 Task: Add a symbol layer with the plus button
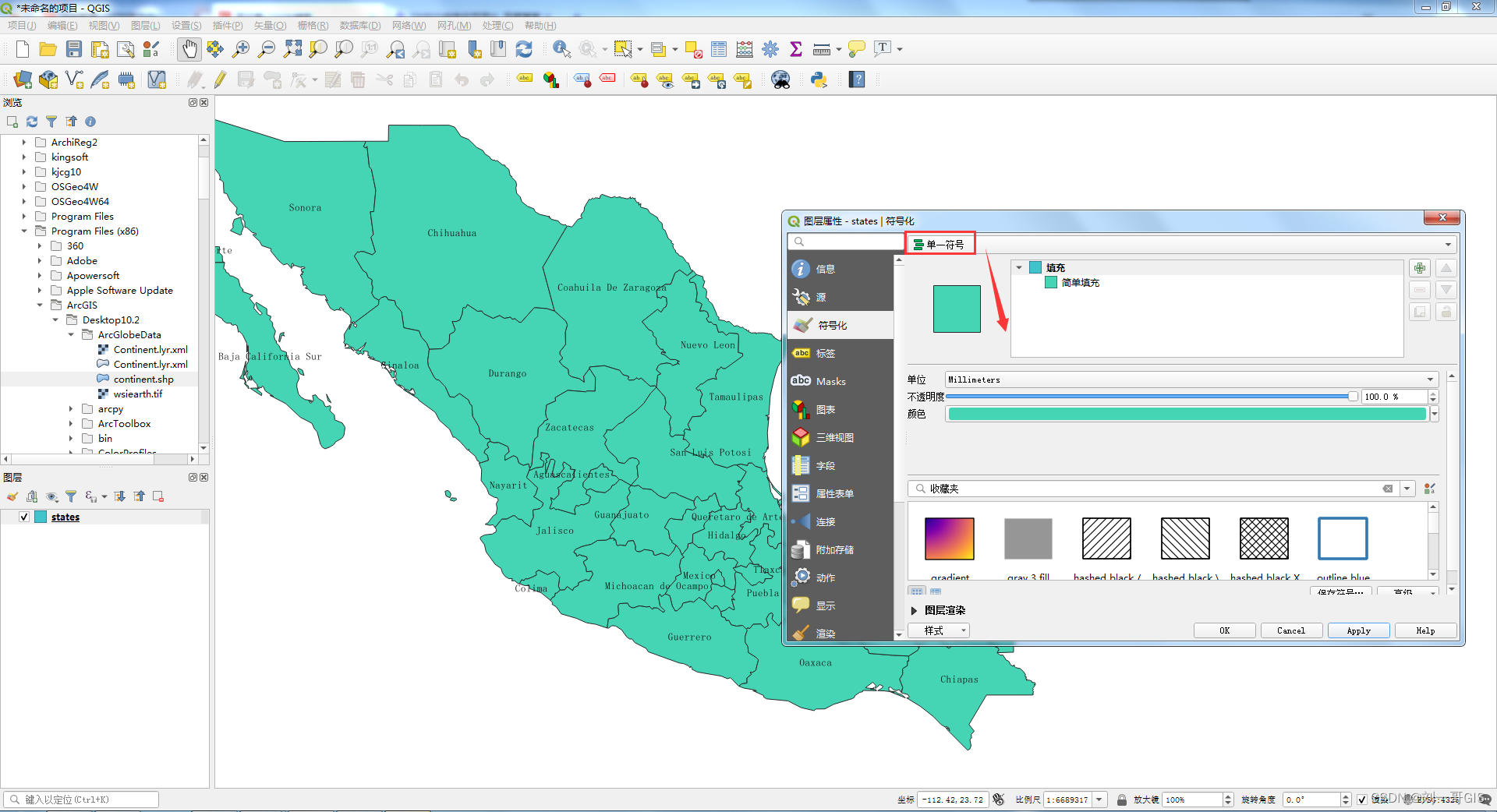(x=1420, y=268)
